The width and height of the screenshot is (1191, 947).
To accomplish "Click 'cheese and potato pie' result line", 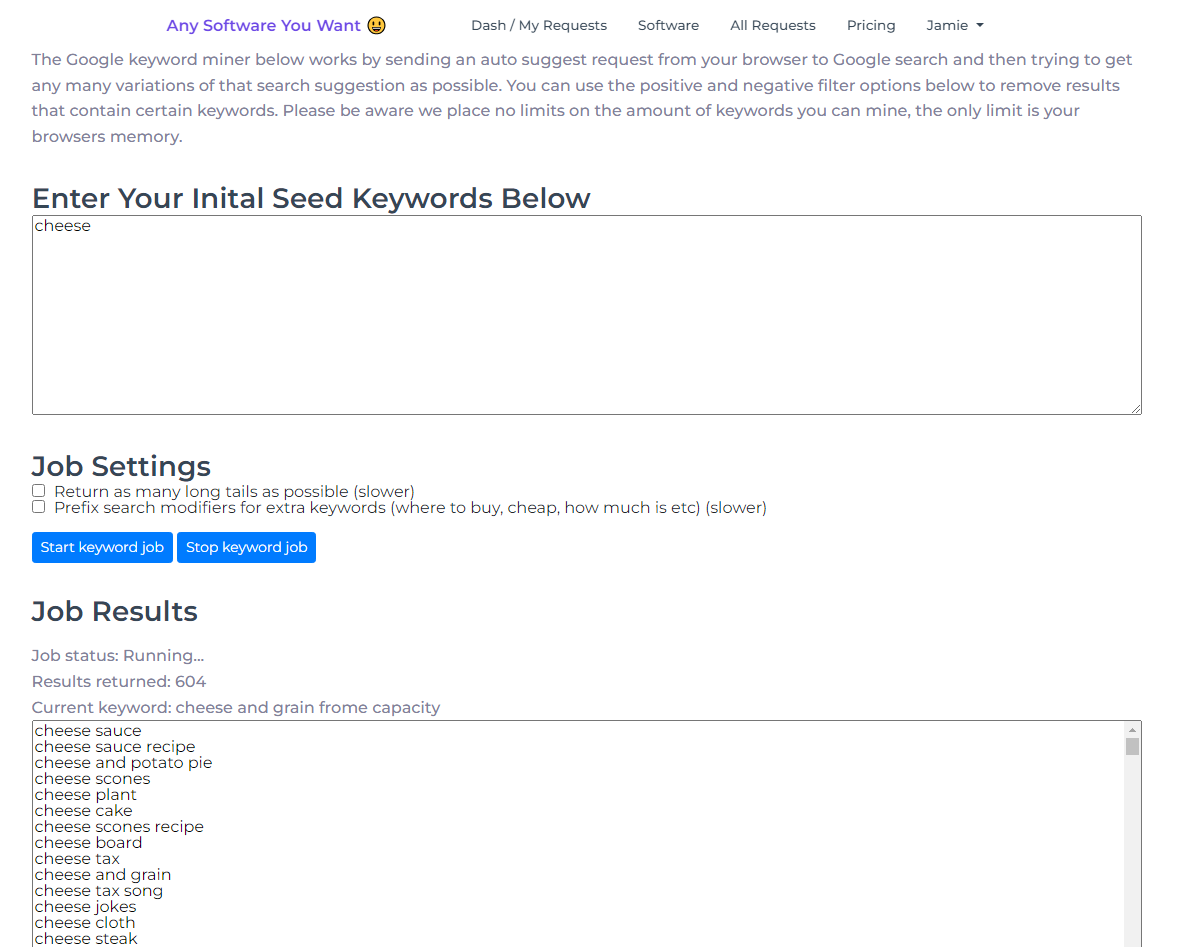I will coord(123,763).
